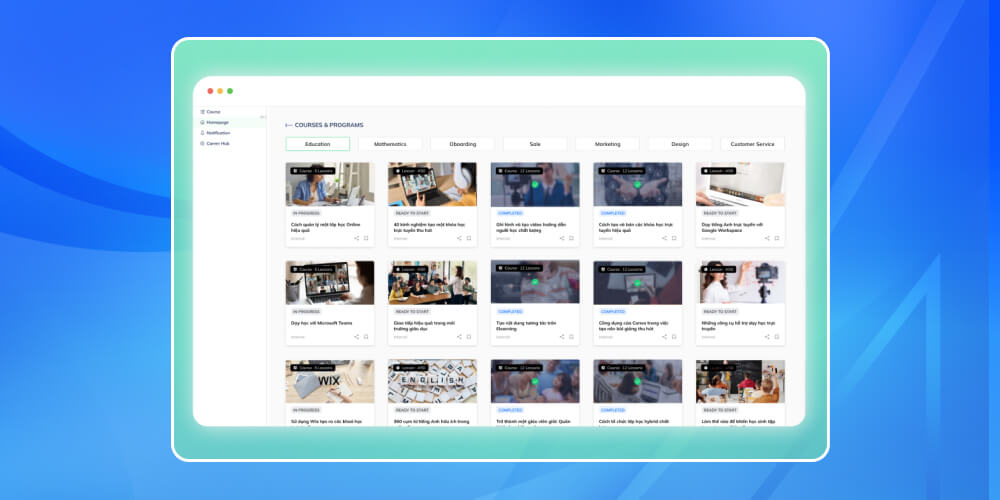The width and height of the screenshot is (1000, 500).
Task: Click the Course list icon in sidebar
Action: [202, 112]
